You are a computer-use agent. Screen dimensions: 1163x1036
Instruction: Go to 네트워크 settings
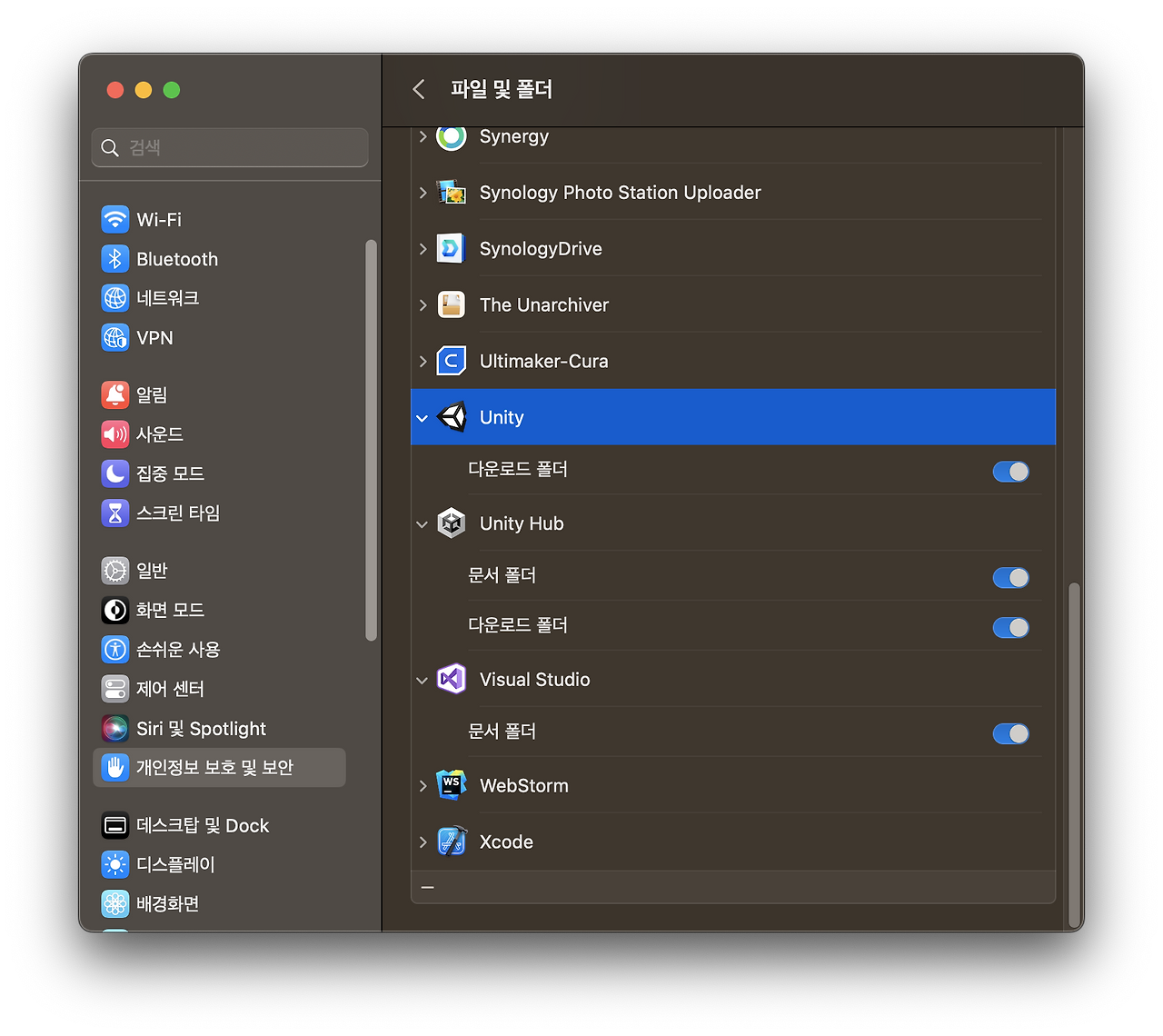[219, 298]
